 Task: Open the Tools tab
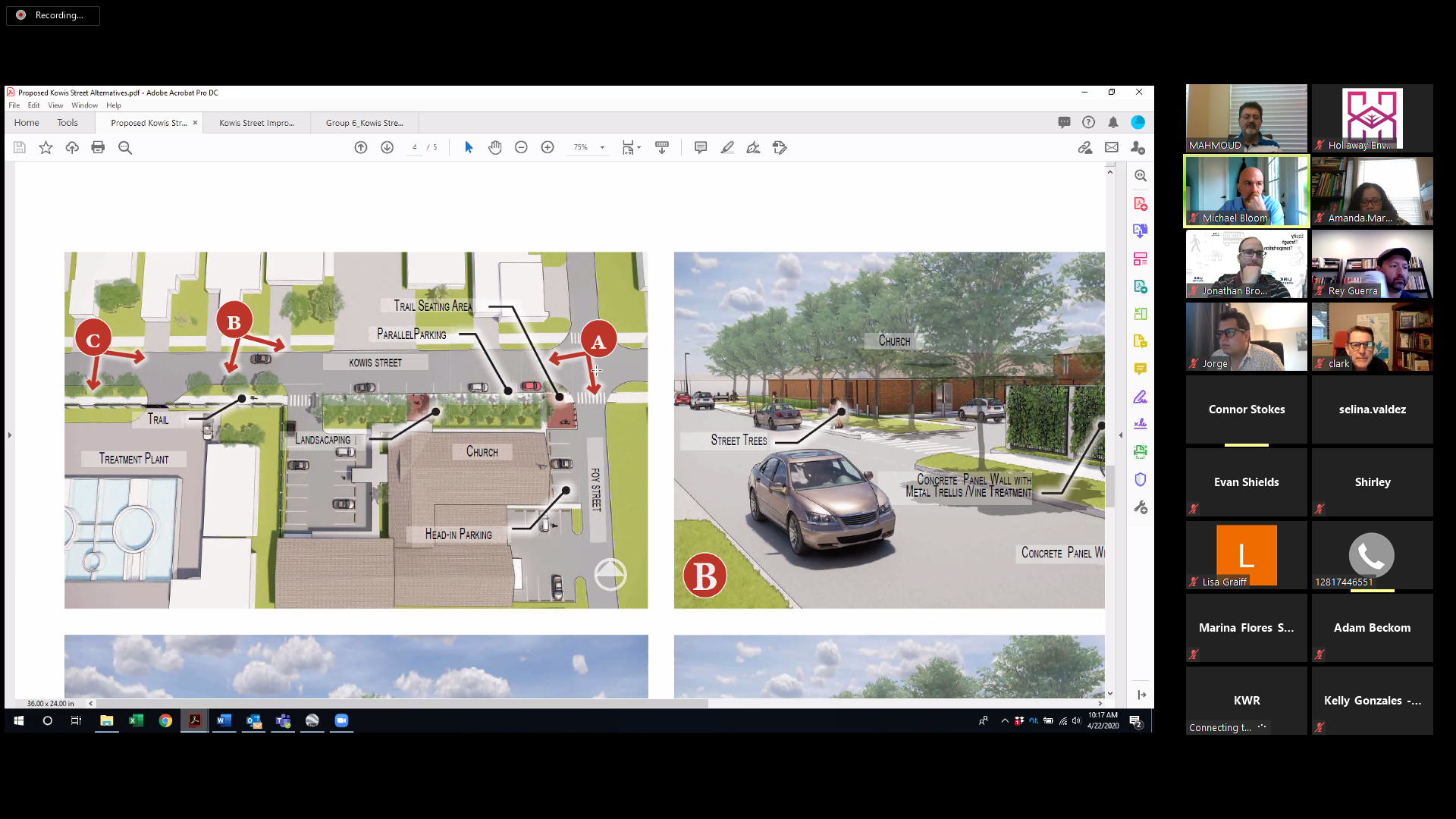[67, 123]
